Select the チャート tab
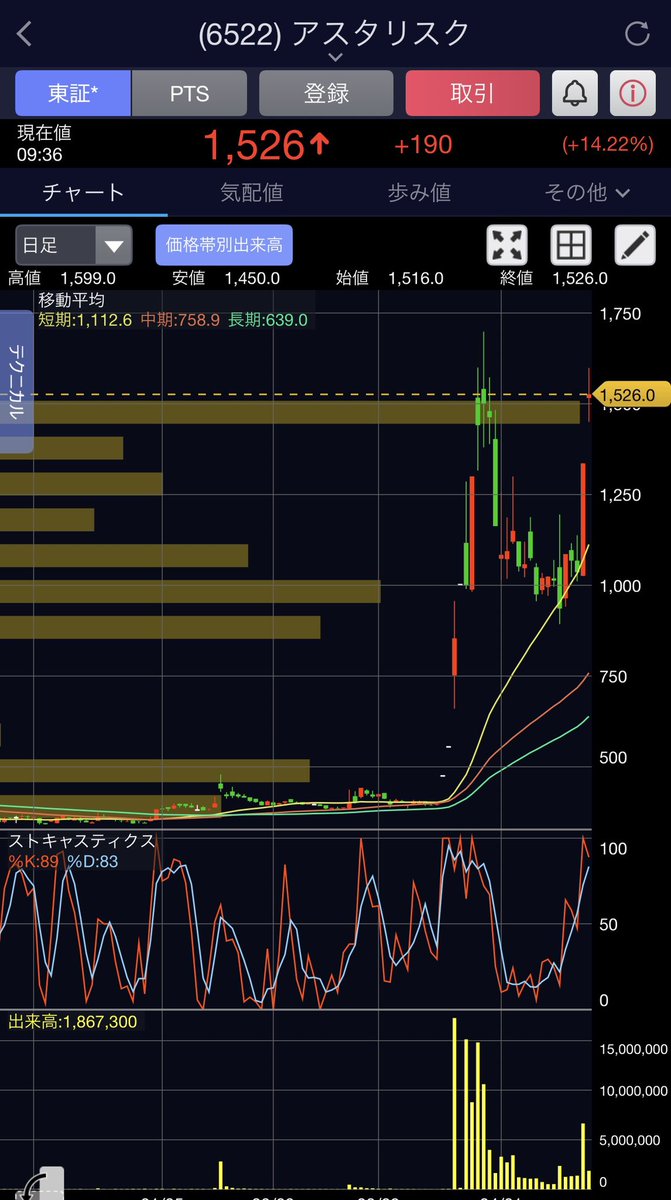This screenshot has width=671, height=1200. pos(84,193)
